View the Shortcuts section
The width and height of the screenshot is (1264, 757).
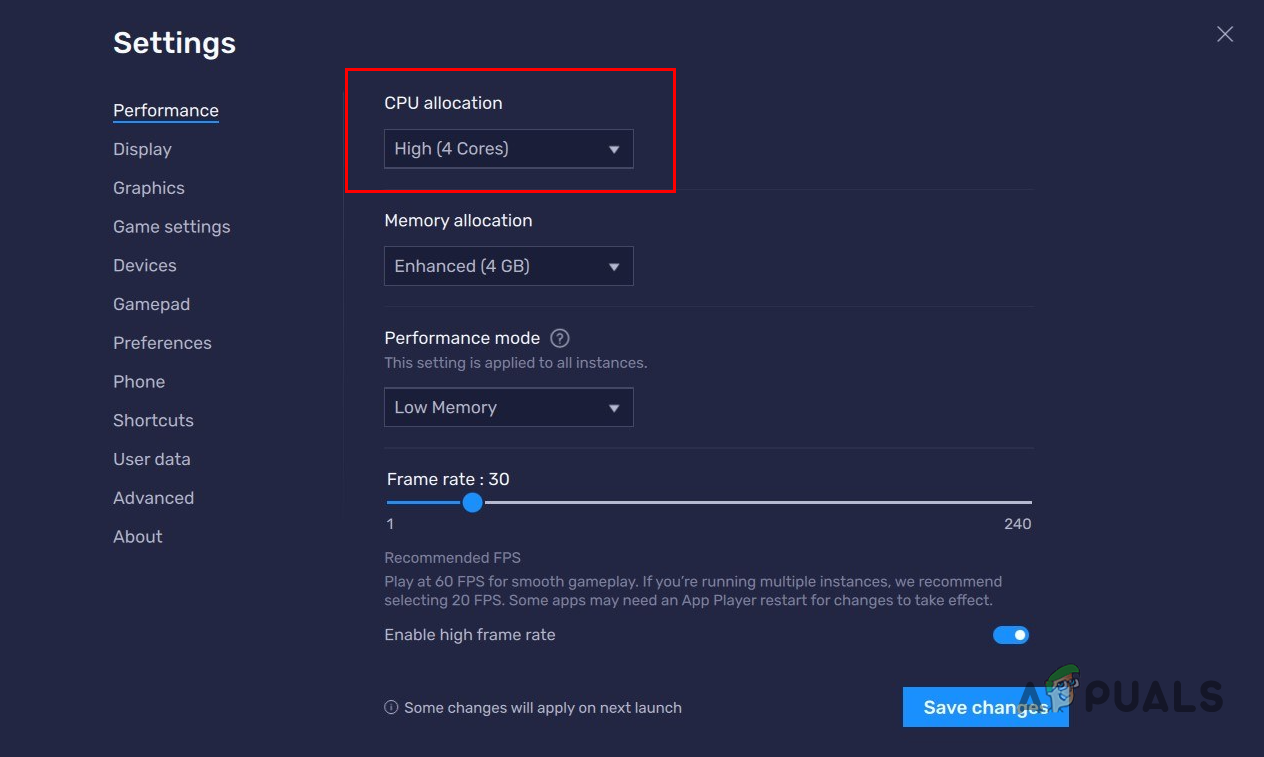click(153, 420)
